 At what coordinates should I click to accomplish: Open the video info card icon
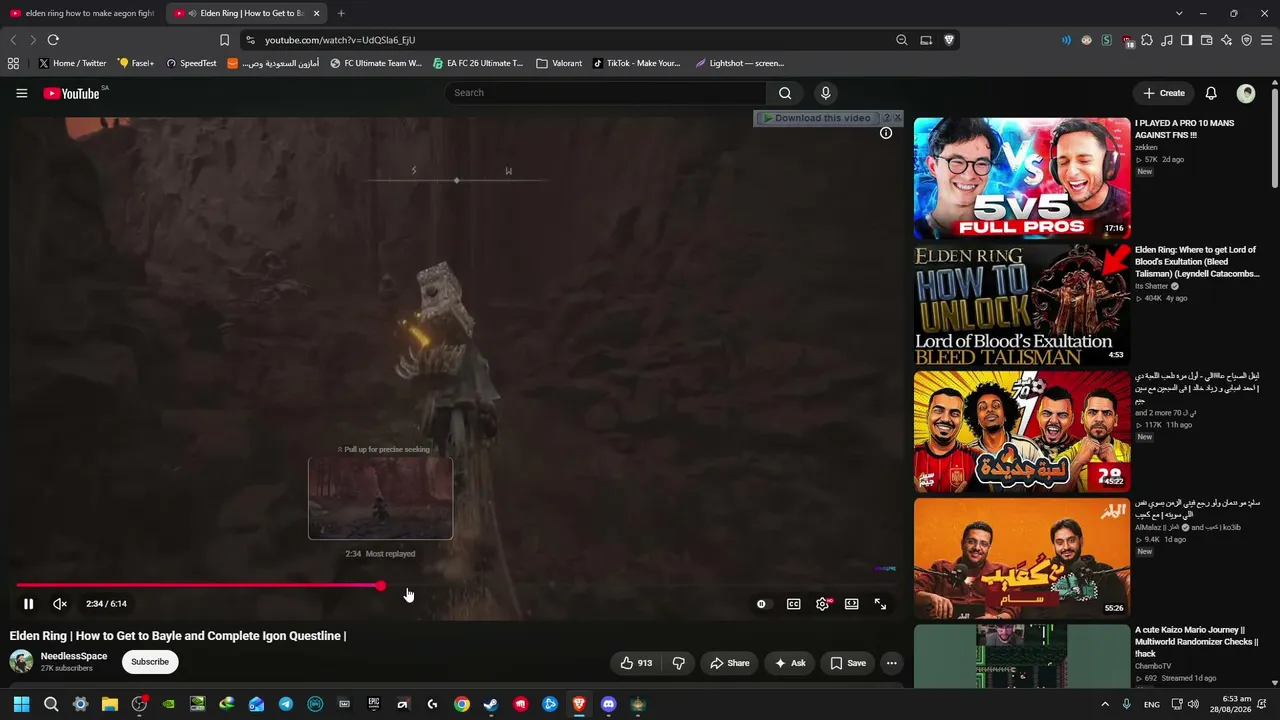(x=886, y=133)
